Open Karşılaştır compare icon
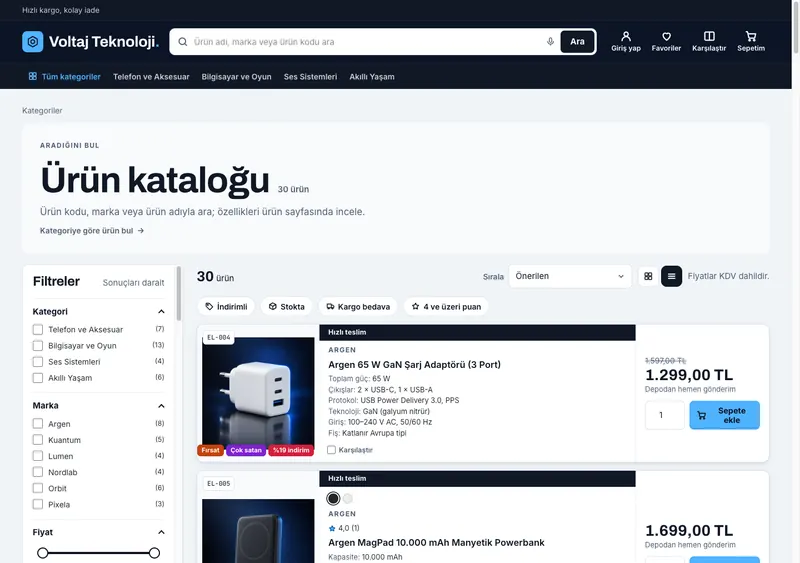800x563 pixels. point(709,41)
